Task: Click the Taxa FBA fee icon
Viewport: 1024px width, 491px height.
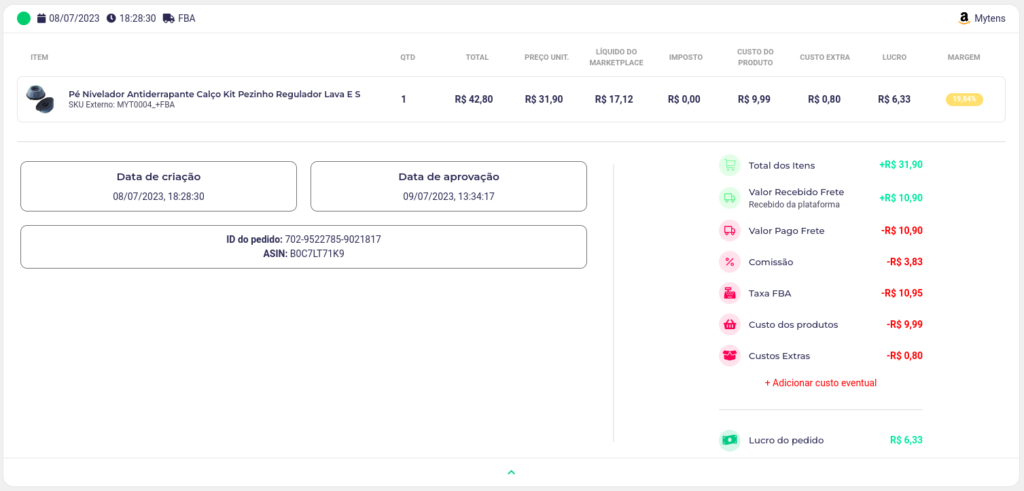Action: pyautogui.click(x=729, y=293)
